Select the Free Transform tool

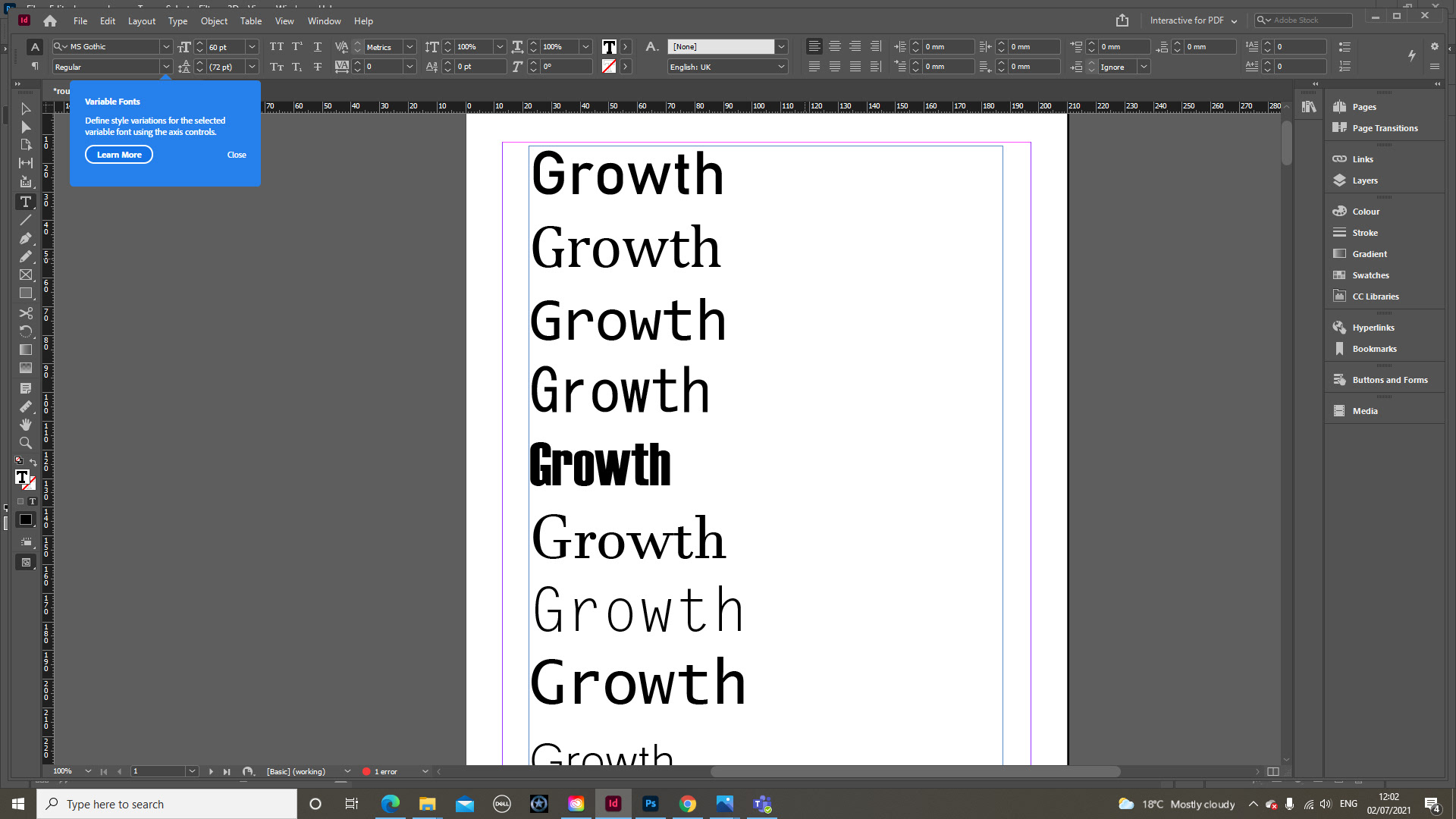click(x=25, y=331)
